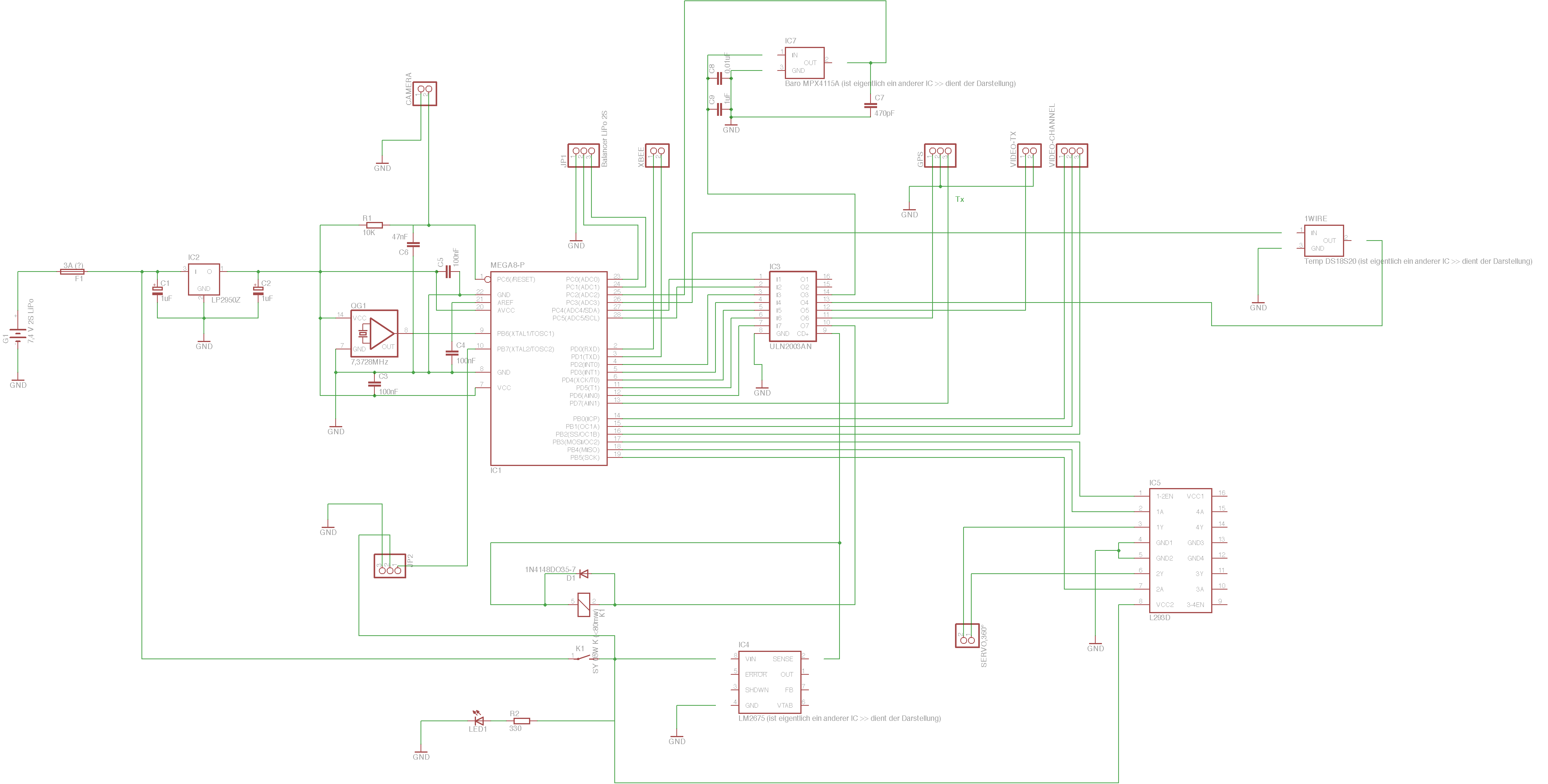Image resolution: width=1548 pixels, height=784 pixels.
Task: Select the R2 330 resistor
Action: click(522, 720)
